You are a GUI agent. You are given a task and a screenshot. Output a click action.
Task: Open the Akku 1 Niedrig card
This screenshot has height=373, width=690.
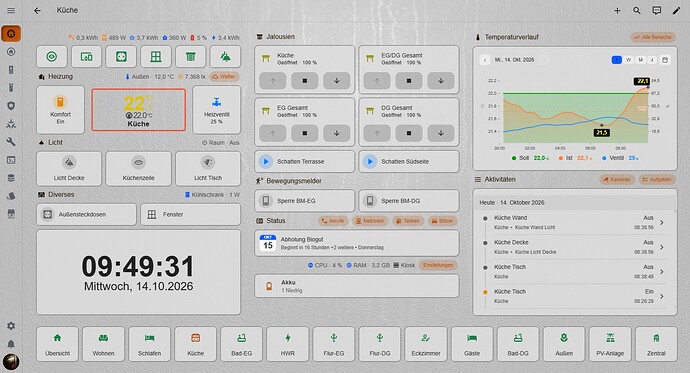click(356, 286)
